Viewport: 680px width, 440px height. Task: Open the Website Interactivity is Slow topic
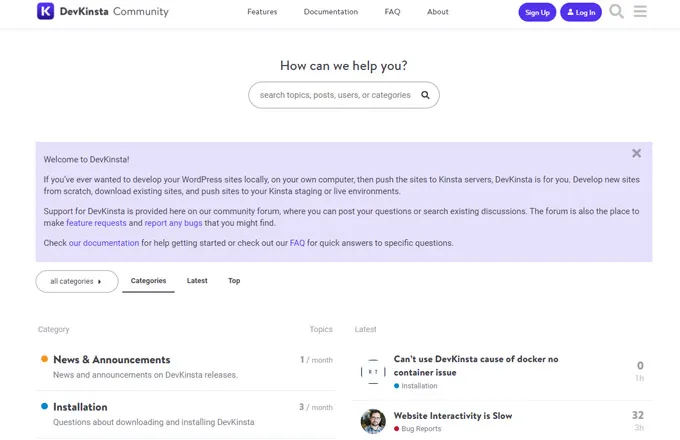tap(453, 415)
